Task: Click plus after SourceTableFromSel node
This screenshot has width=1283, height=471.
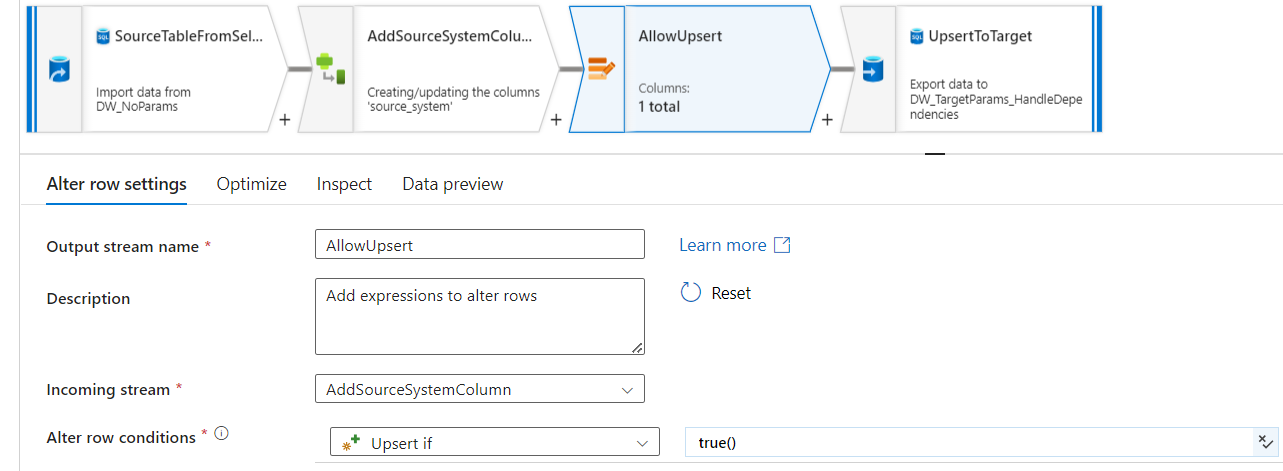Action: point(285,120)
